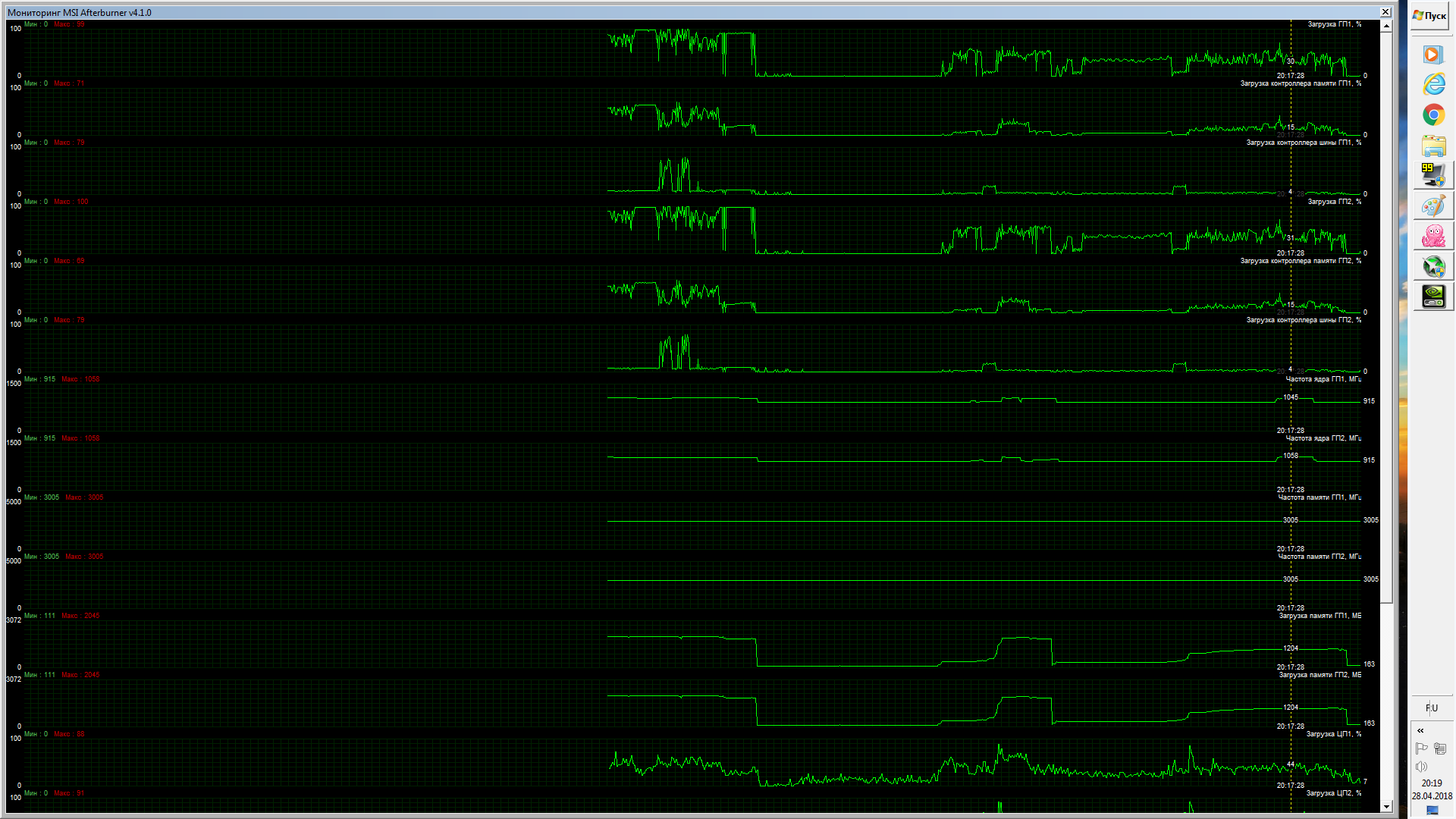Click the scrollbar down arrow
The image size is (1456, 819).
pyautogui.click(x=1386, y=807)
